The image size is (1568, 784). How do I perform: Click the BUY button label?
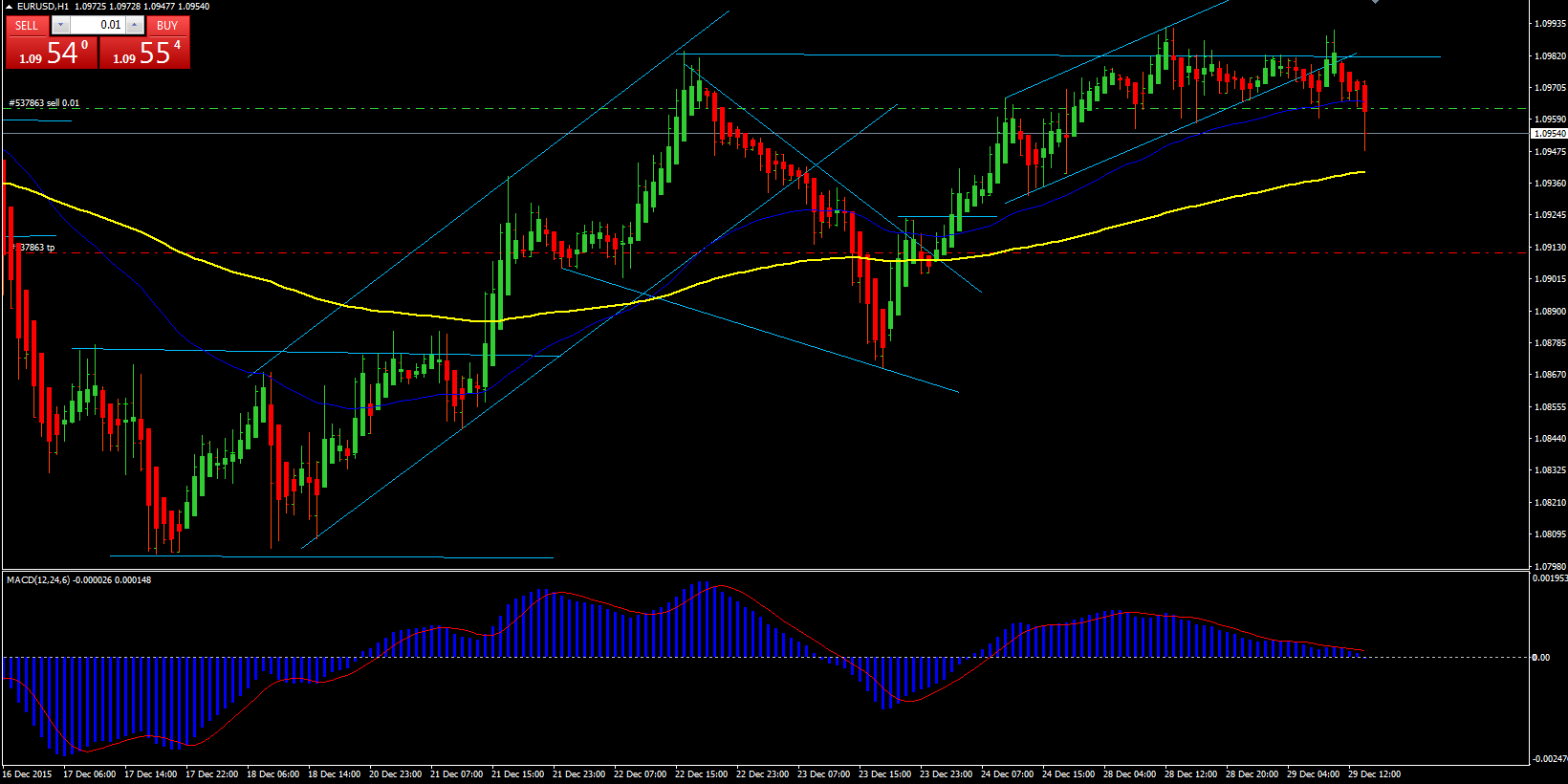point(167,26)
